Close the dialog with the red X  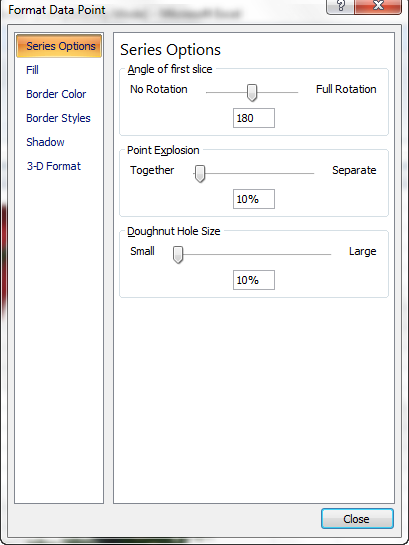pos(378,6)
